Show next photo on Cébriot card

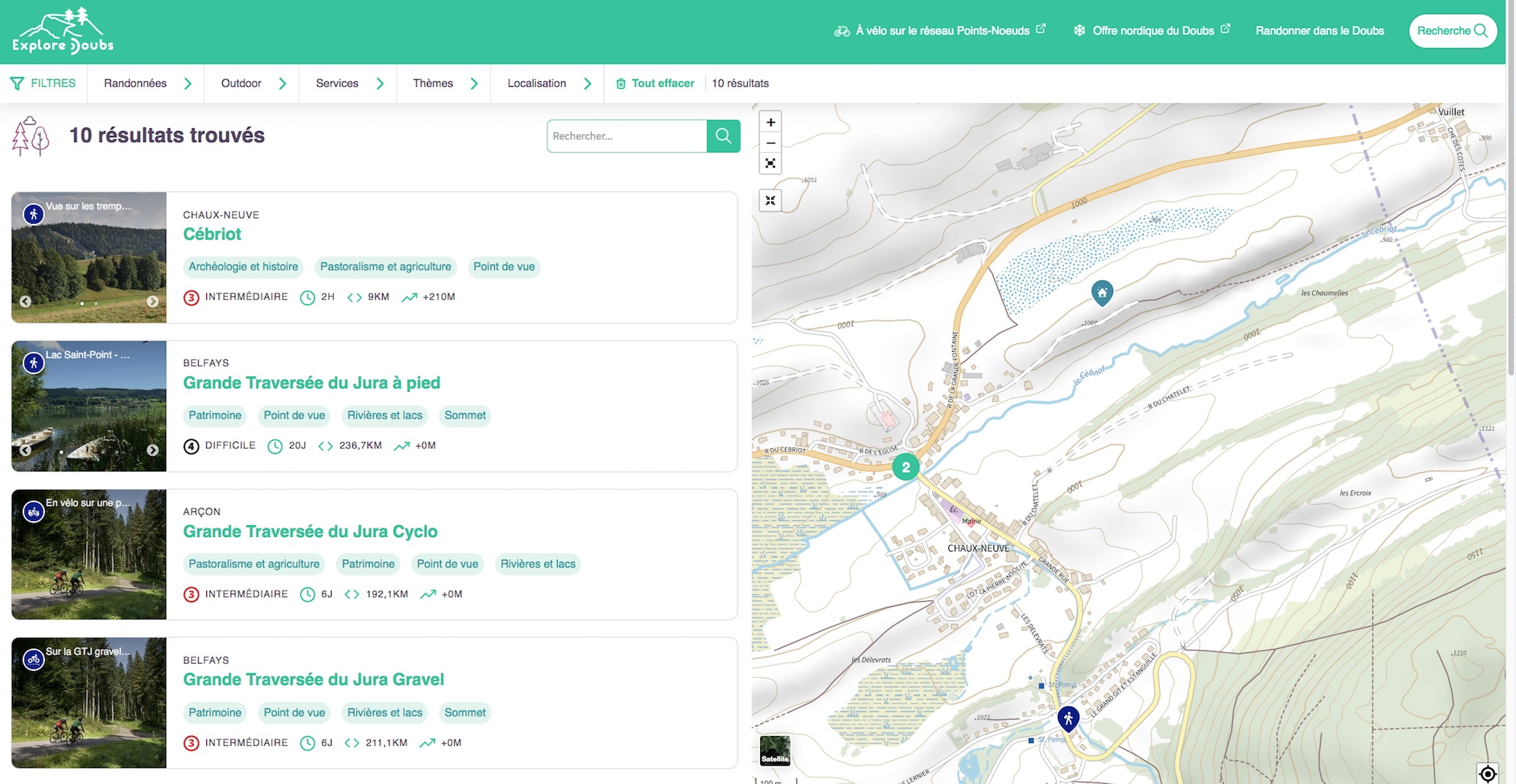[x=152, y=302]
